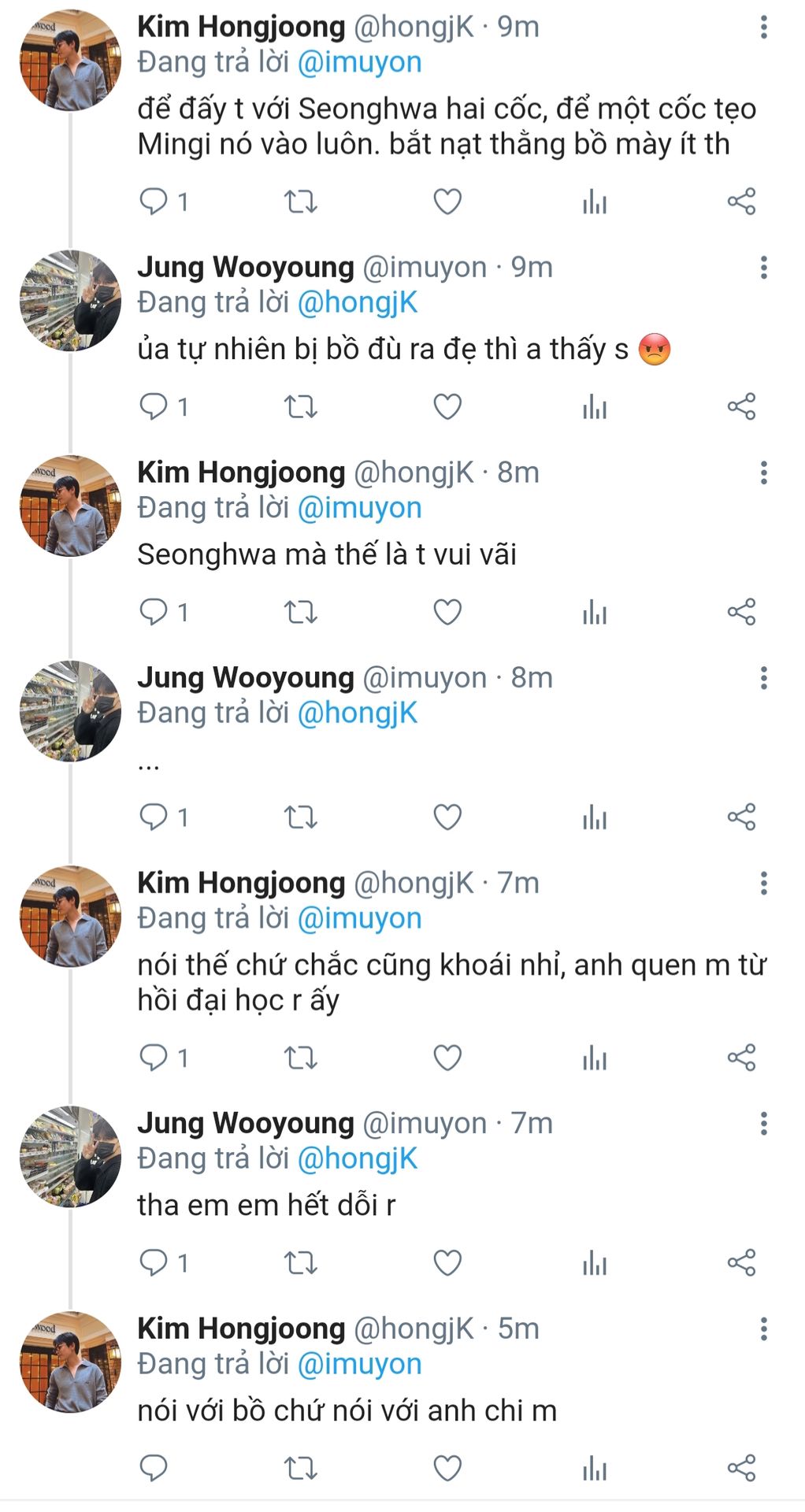Screen dimensions: 805x1512
Task: Open @imuyon mention link in first tweet
Action: (359, 62)
